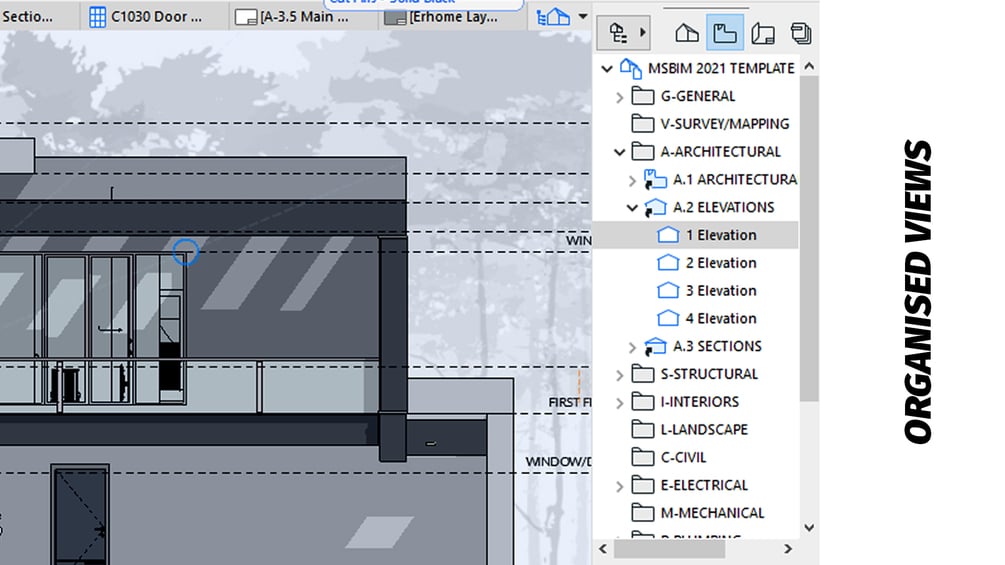Select the A.2 ELEVATIONS clone folder icon

click(x=655, y=208)
